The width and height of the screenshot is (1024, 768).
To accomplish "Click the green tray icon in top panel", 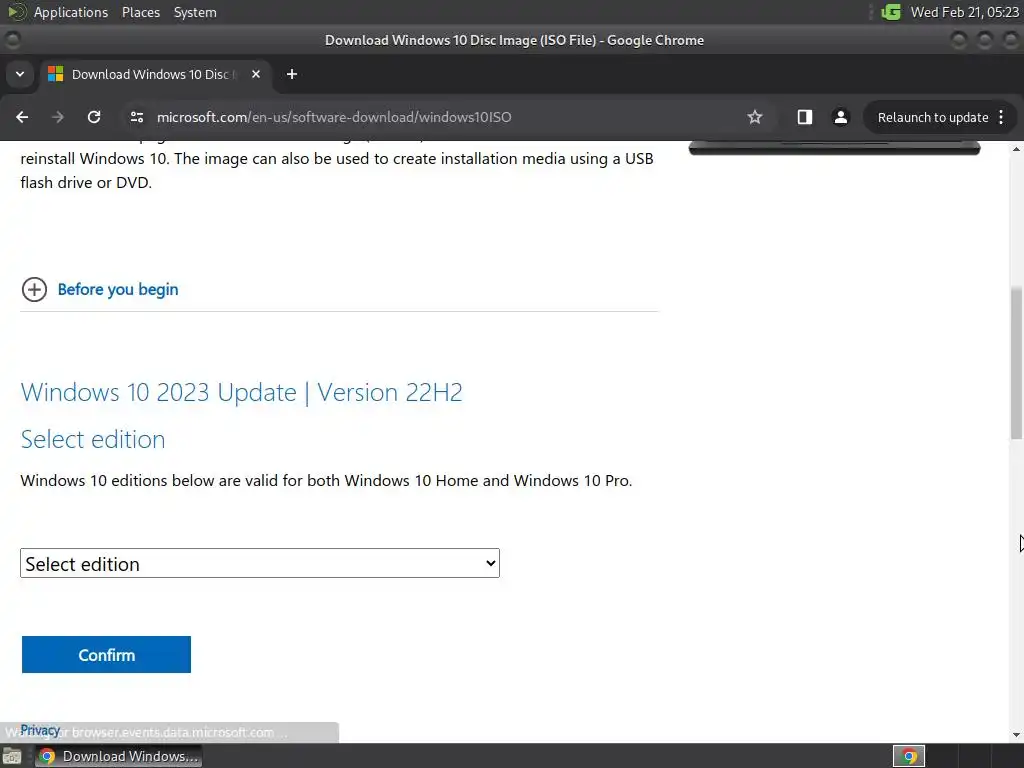I will (891, 12).
